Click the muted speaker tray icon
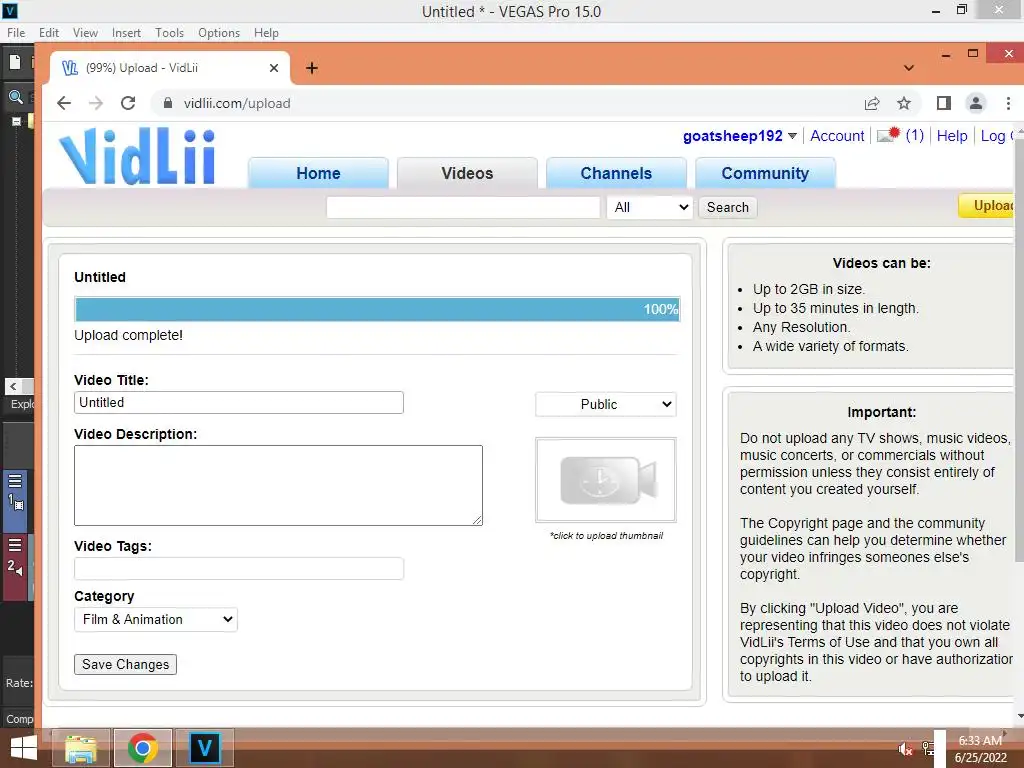The image size is (1024, 768). pos(905,749)
